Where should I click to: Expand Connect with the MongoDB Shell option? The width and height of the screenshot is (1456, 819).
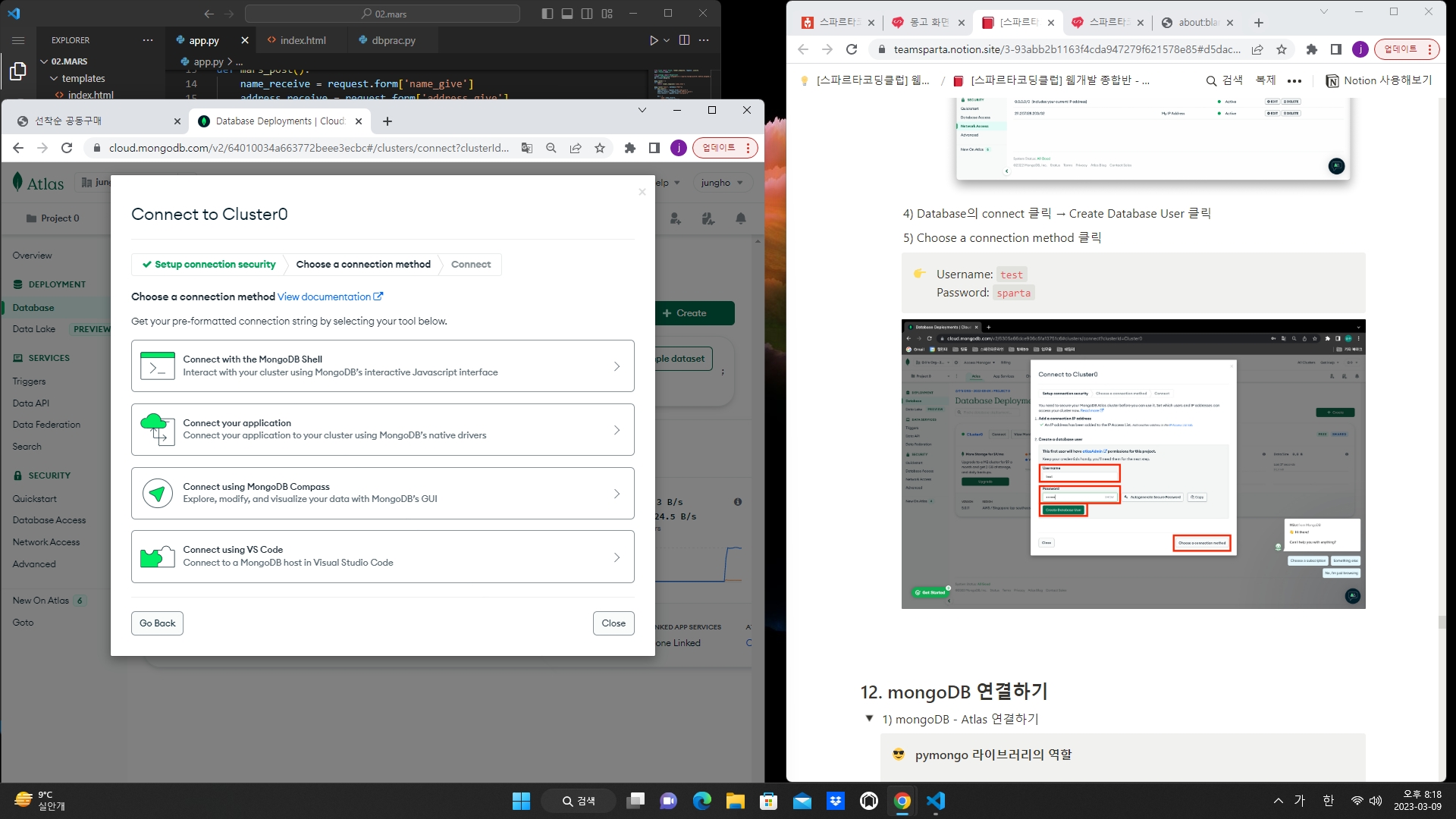click(x=382, y=366)
